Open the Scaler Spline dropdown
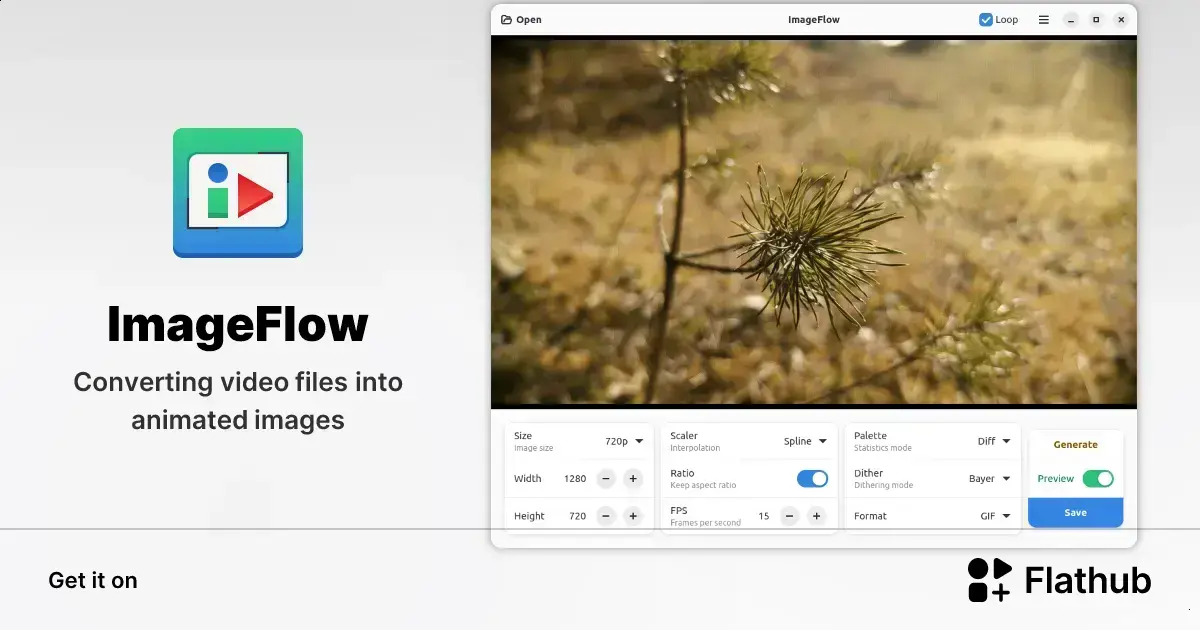This screenshot has height=630, width=1200. pos(805,441)
